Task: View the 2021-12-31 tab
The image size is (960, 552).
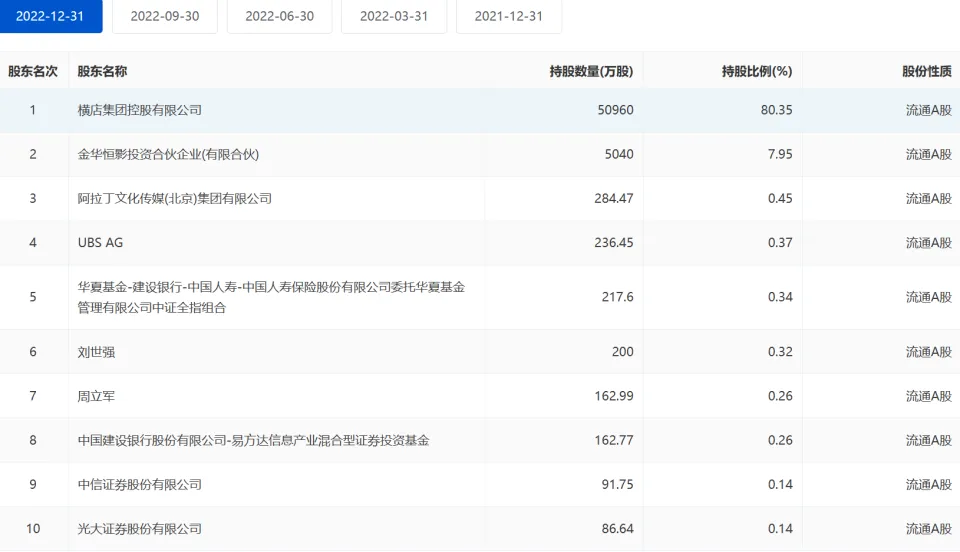Action: point(509,16)
